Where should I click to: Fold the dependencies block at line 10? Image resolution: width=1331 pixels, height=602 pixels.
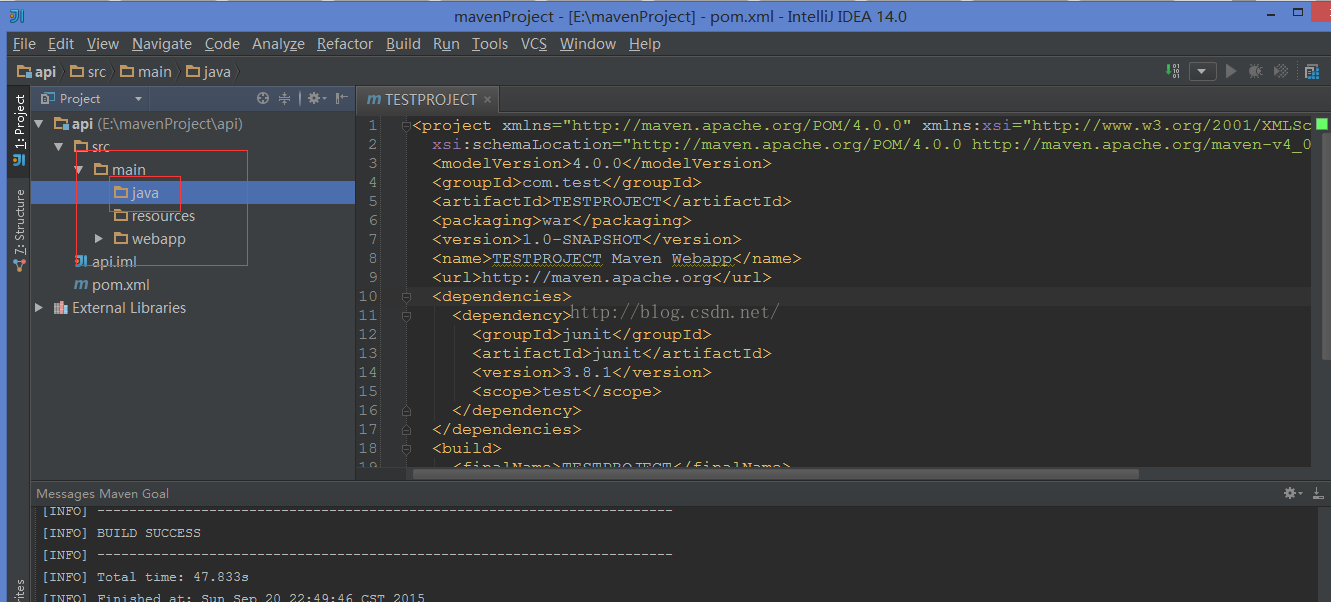(x=406, y=297)
